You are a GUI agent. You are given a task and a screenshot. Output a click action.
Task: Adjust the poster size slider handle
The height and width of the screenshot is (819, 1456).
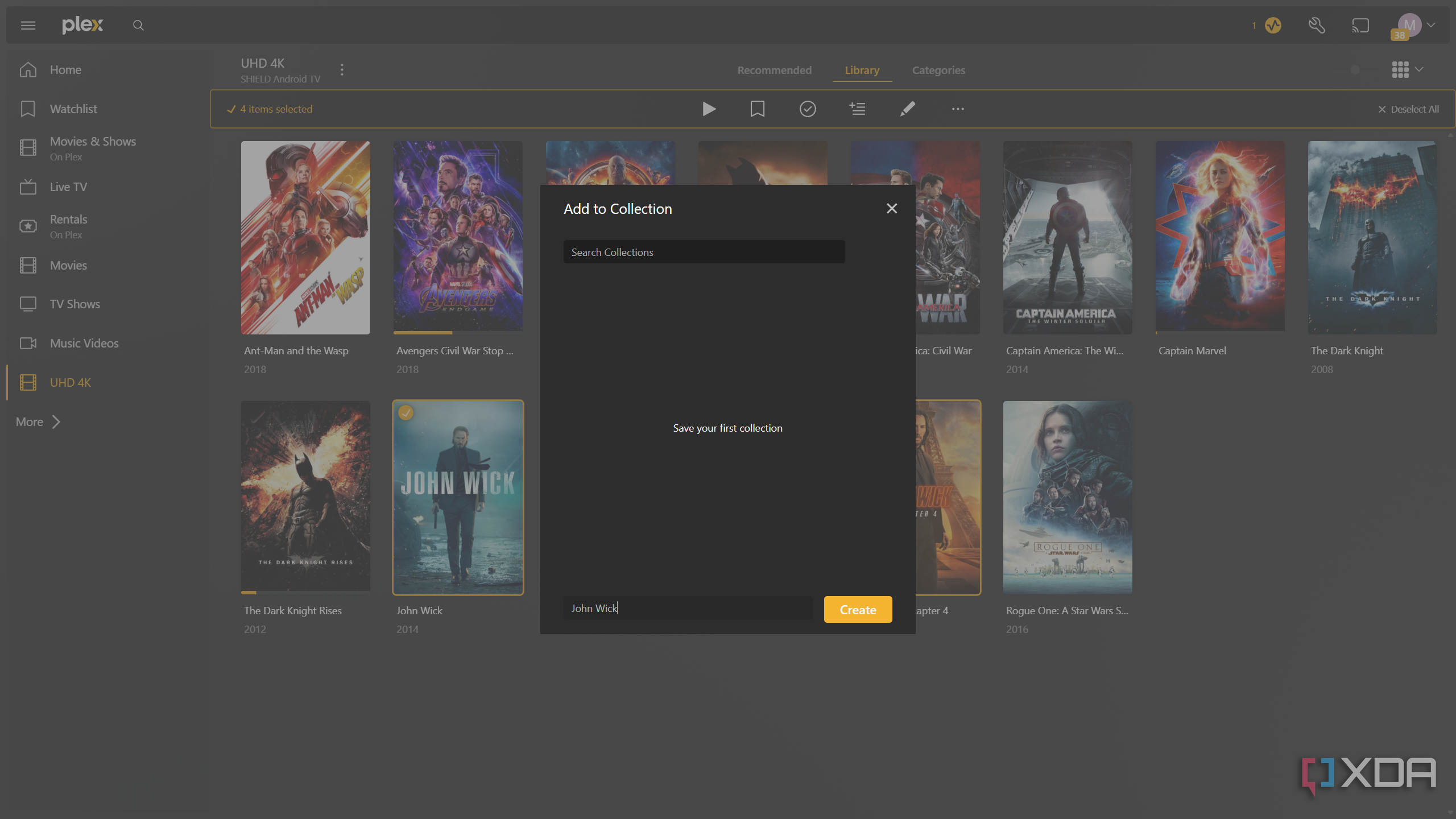1355,69
